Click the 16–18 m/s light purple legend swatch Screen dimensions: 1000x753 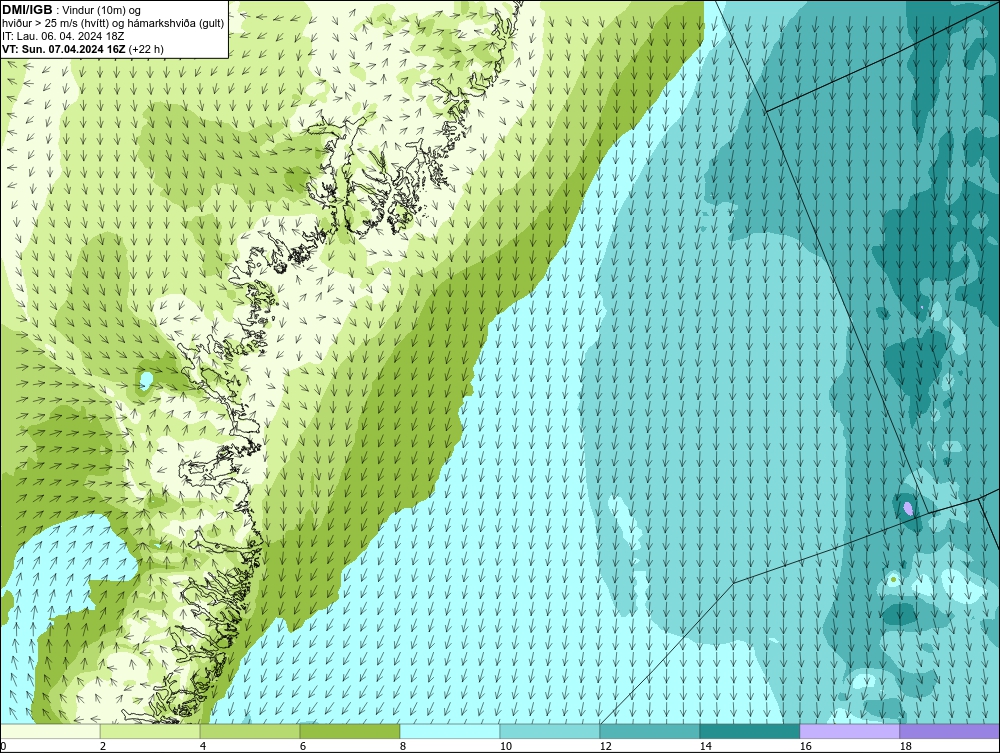click(x=849, y=731)
